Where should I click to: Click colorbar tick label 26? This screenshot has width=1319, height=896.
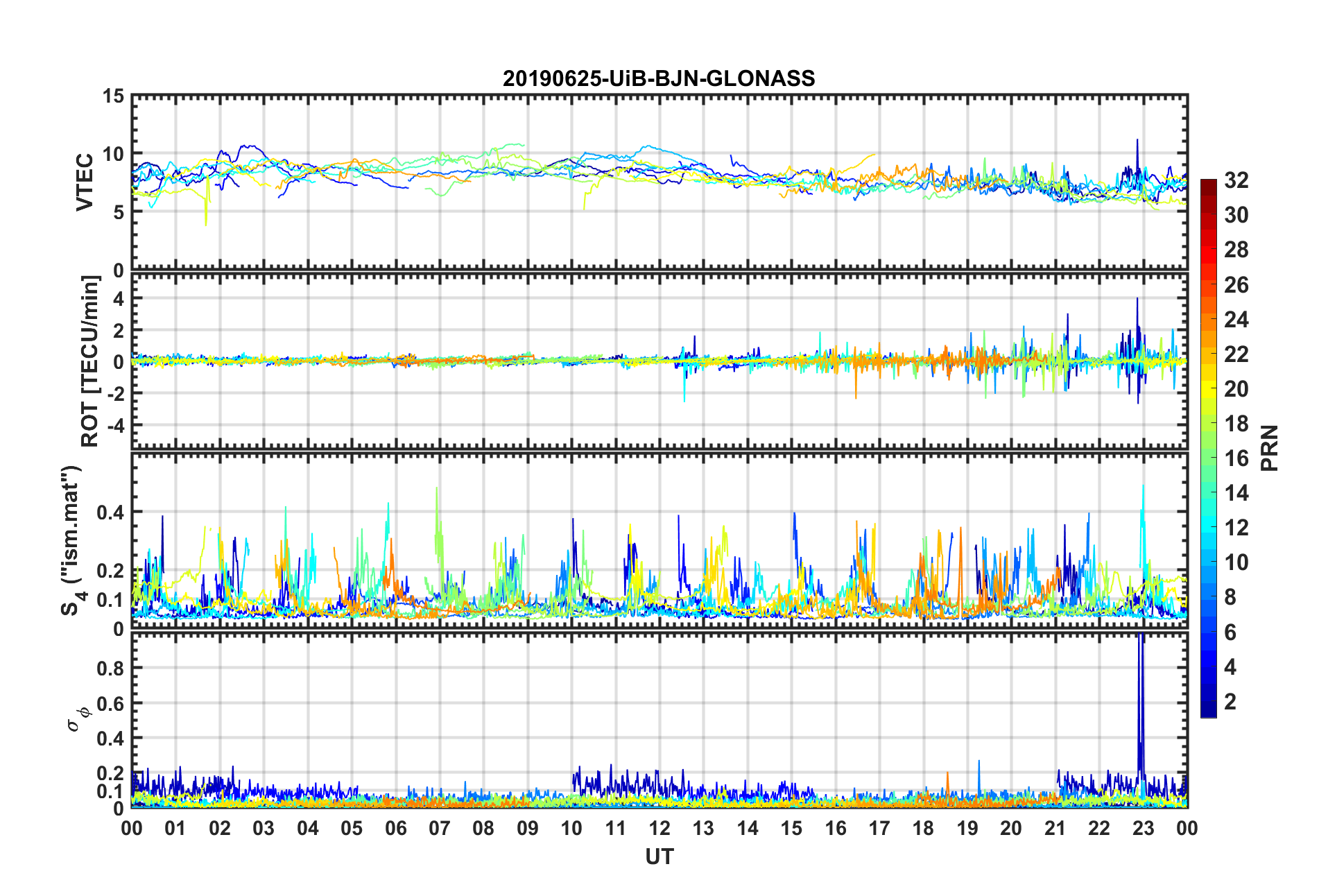1236,285
